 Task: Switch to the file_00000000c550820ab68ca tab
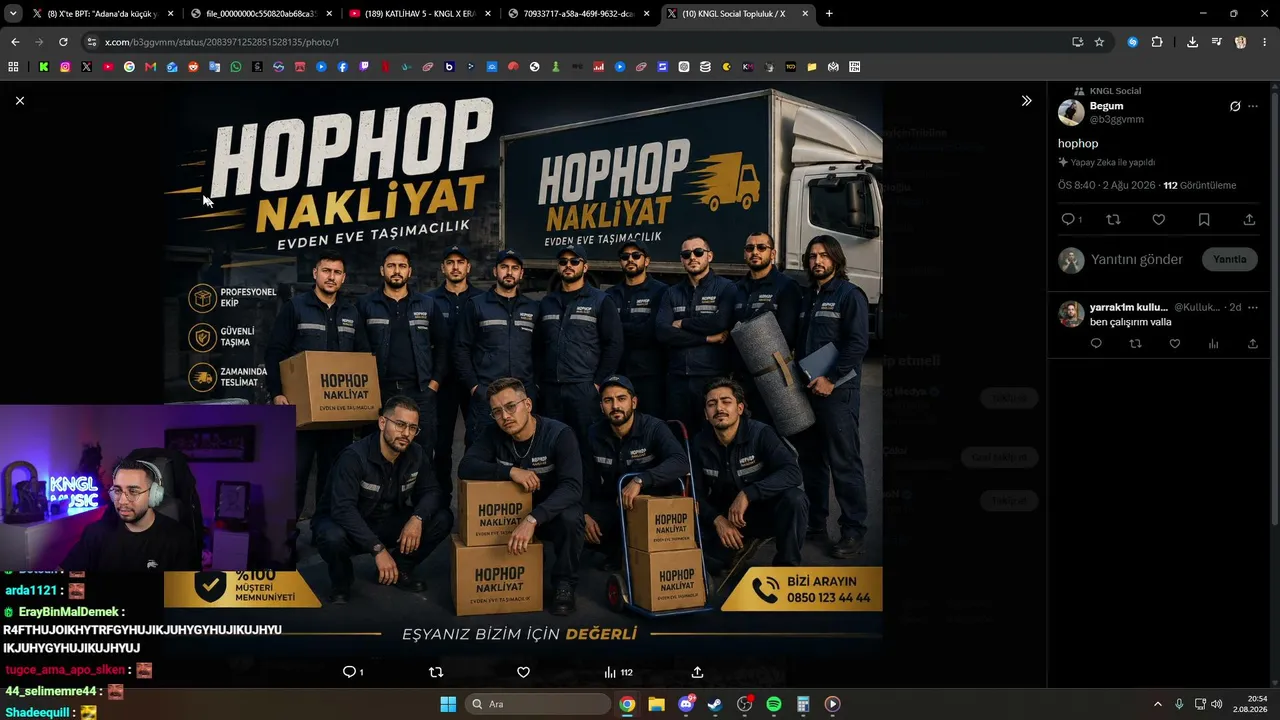(260, 14)
